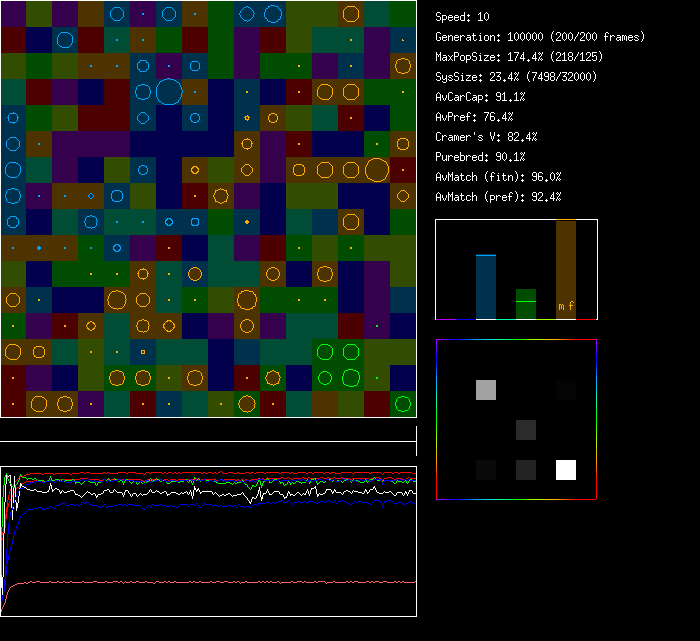Select the green bar in the histogram

[x=526, y=304]
